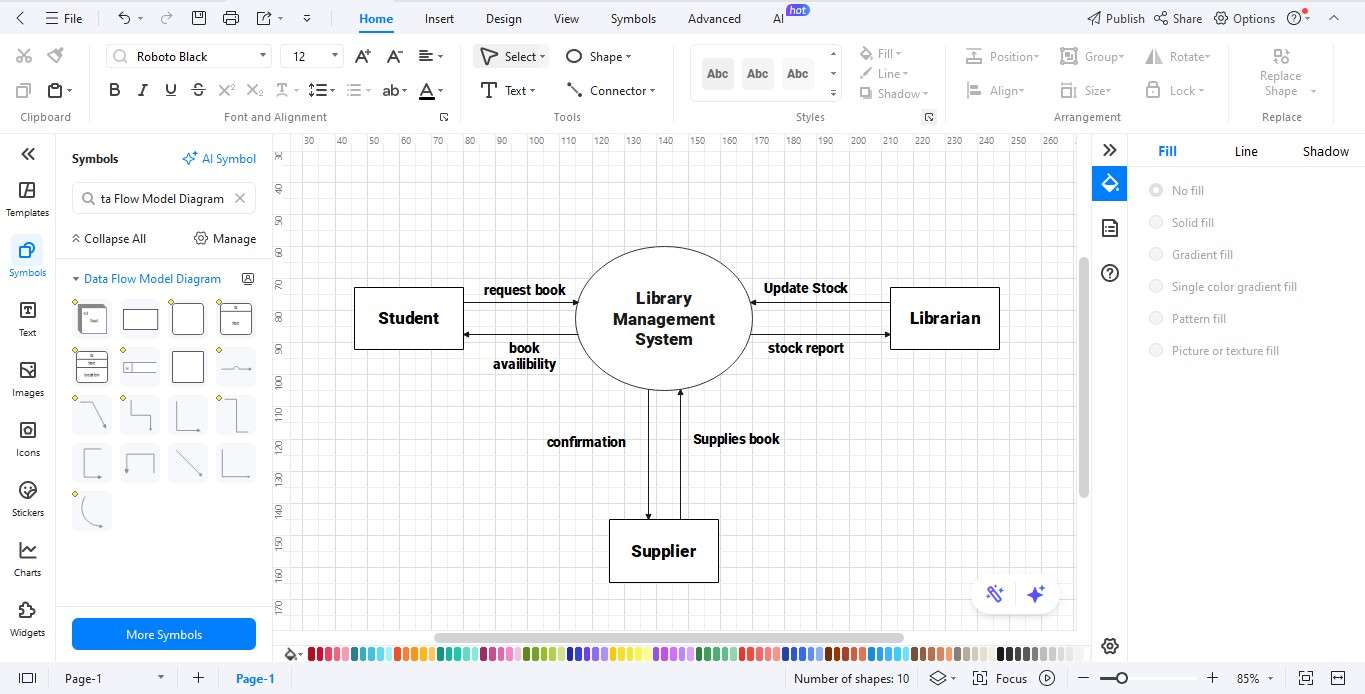This screenshot has width=1365, height=694.
Task: Open the Text sidebar panel
Action: tap(28, 319)
